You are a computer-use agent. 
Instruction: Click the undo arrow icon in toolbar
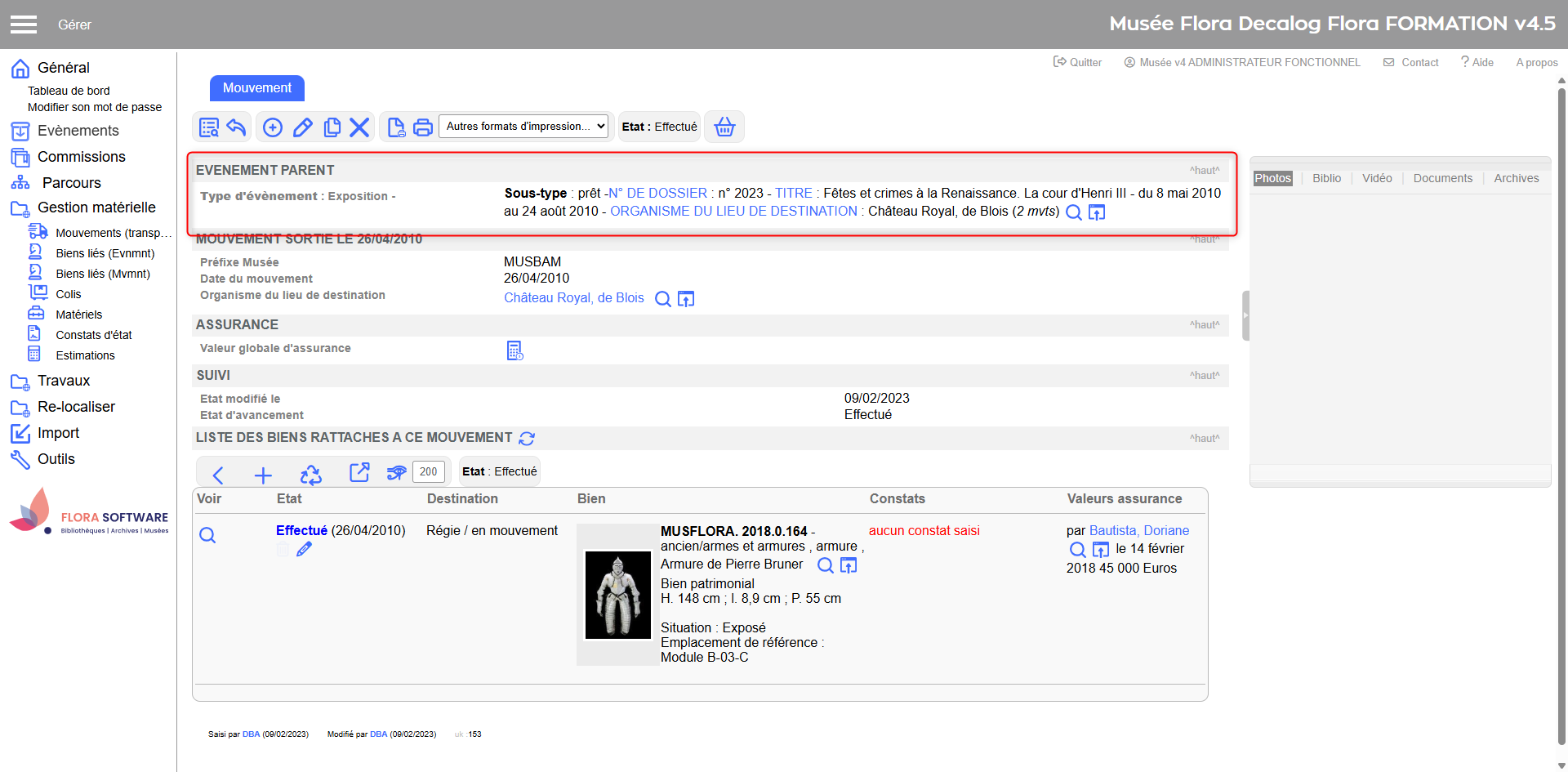(x=236, y=127)
